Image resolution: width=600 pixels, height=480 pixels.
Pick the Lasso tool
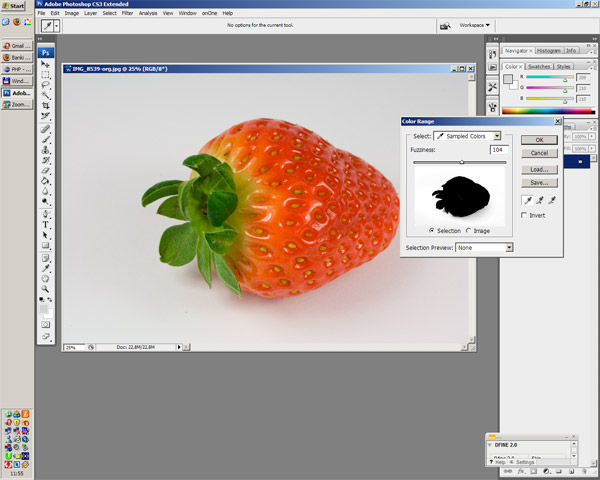pyautogui.click(x=46, y=84)
